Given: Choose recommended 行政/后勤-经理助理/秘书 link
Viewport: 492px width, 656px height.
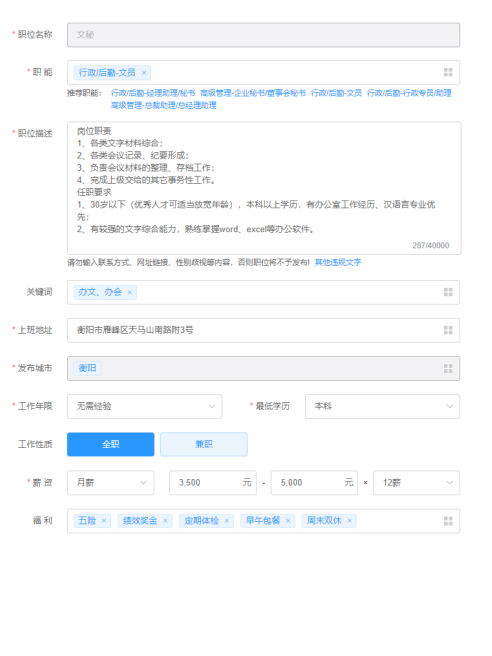Looking at the screenshot, I should point(153,93).
